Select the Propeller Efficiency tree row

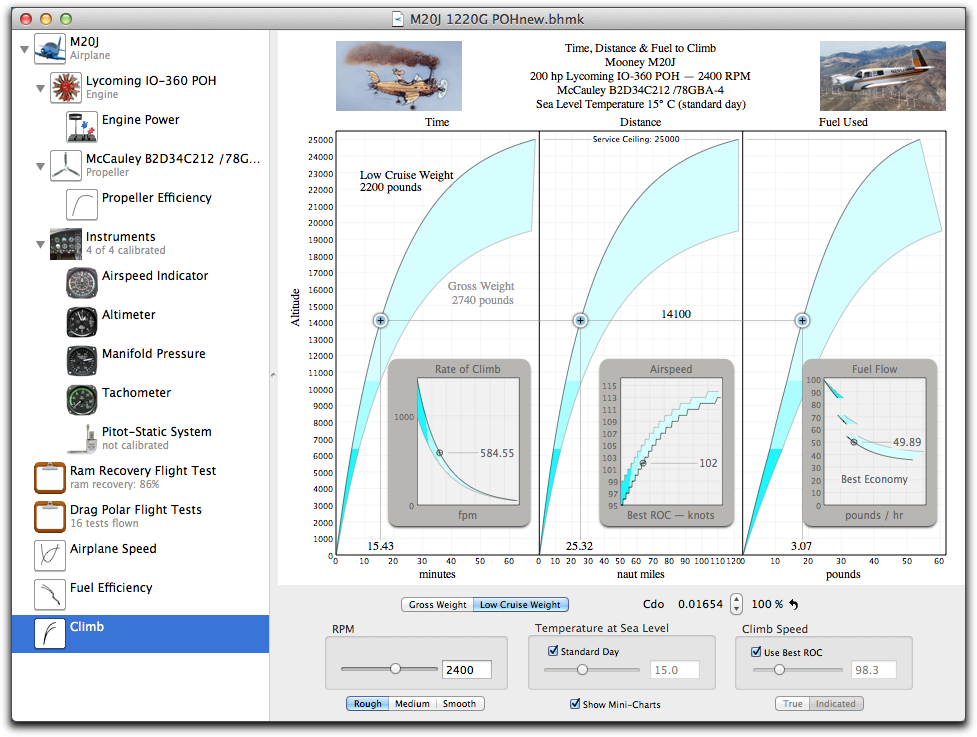click(141, 205)
